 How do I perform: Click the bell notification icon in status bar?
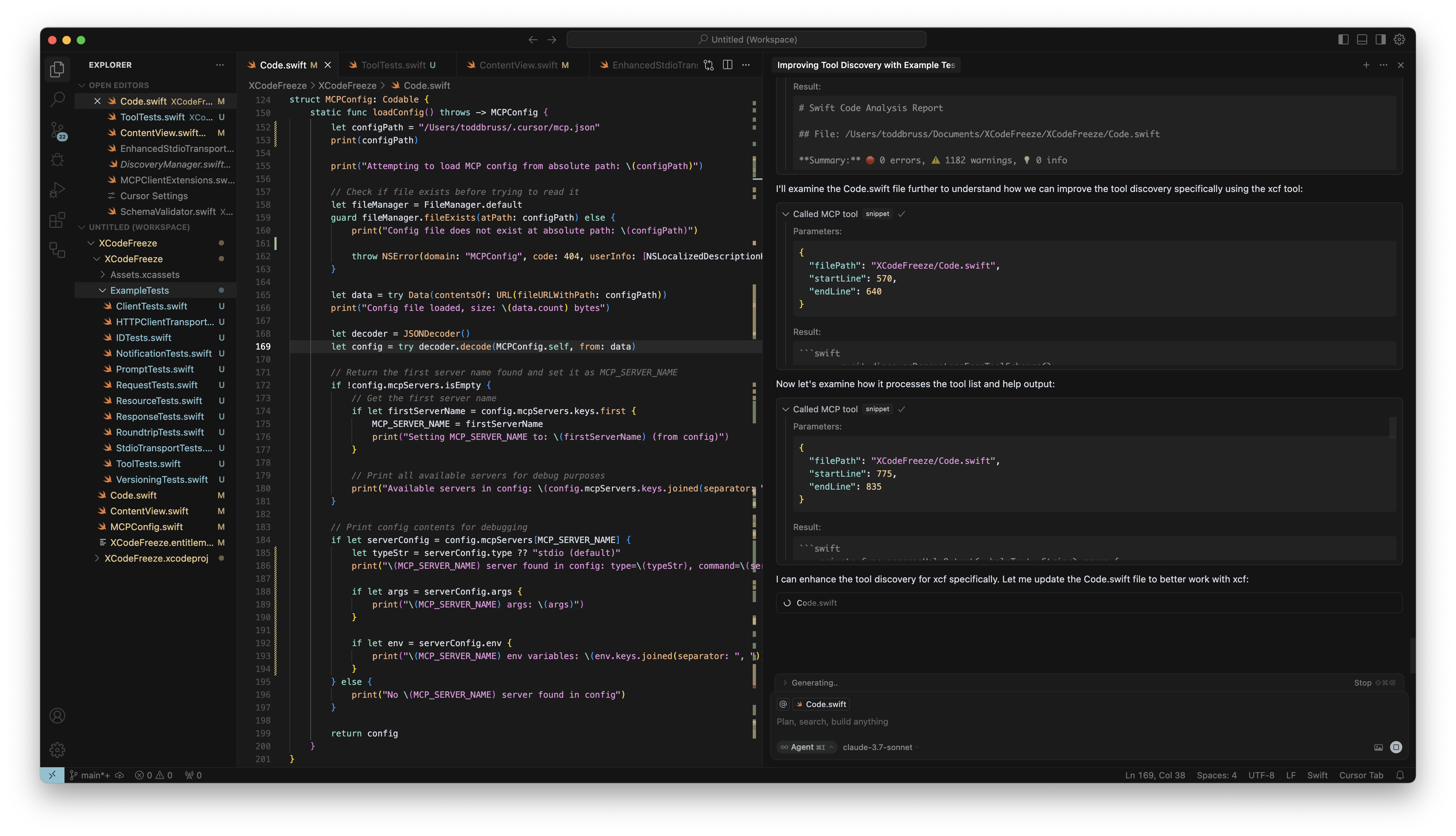point(1399,774)
